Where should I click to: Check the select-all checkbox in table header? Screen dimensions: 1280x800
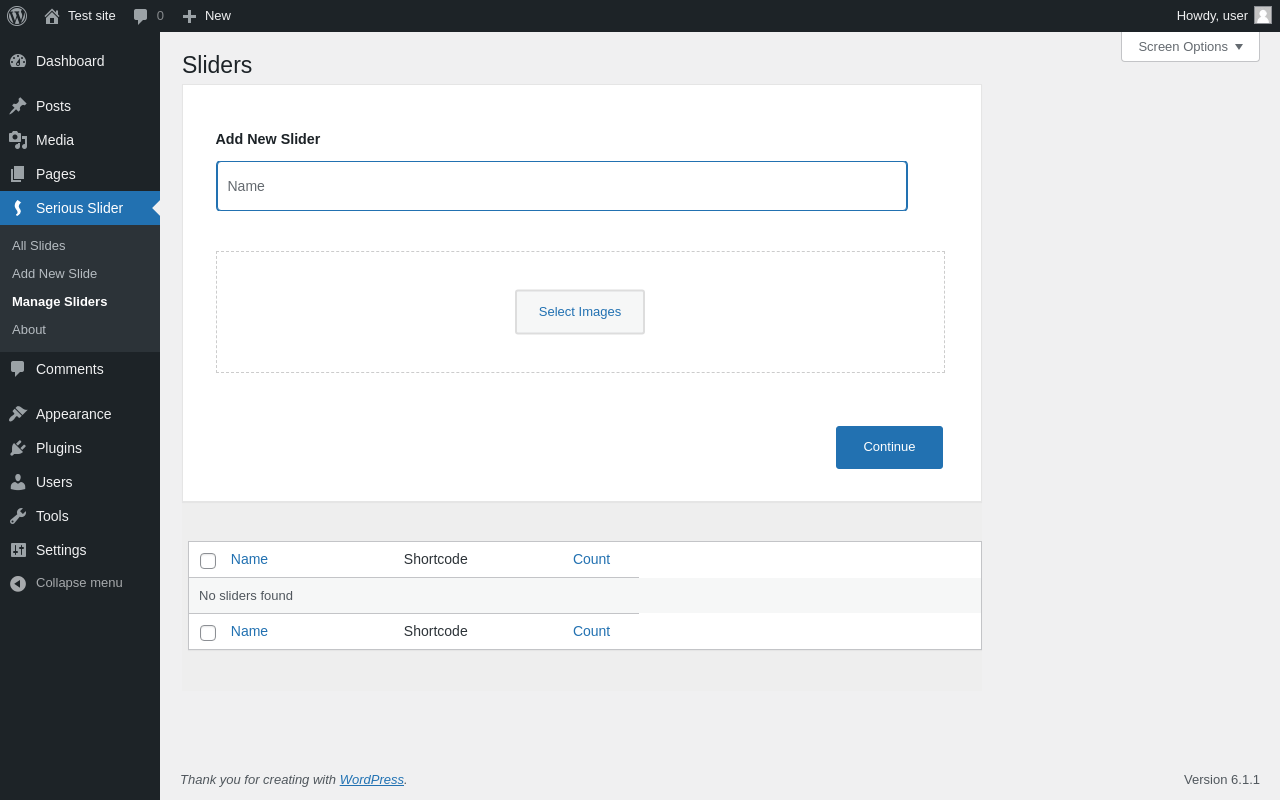tap(208, 561)
